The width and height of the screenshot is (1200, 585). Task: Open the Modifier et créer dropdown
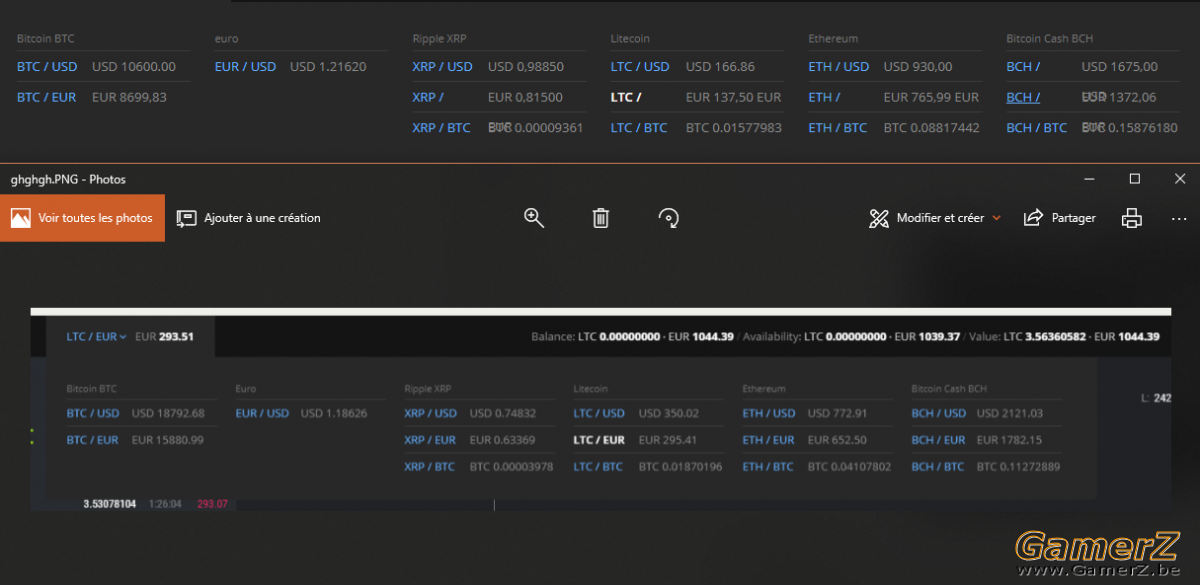(935, 218)
